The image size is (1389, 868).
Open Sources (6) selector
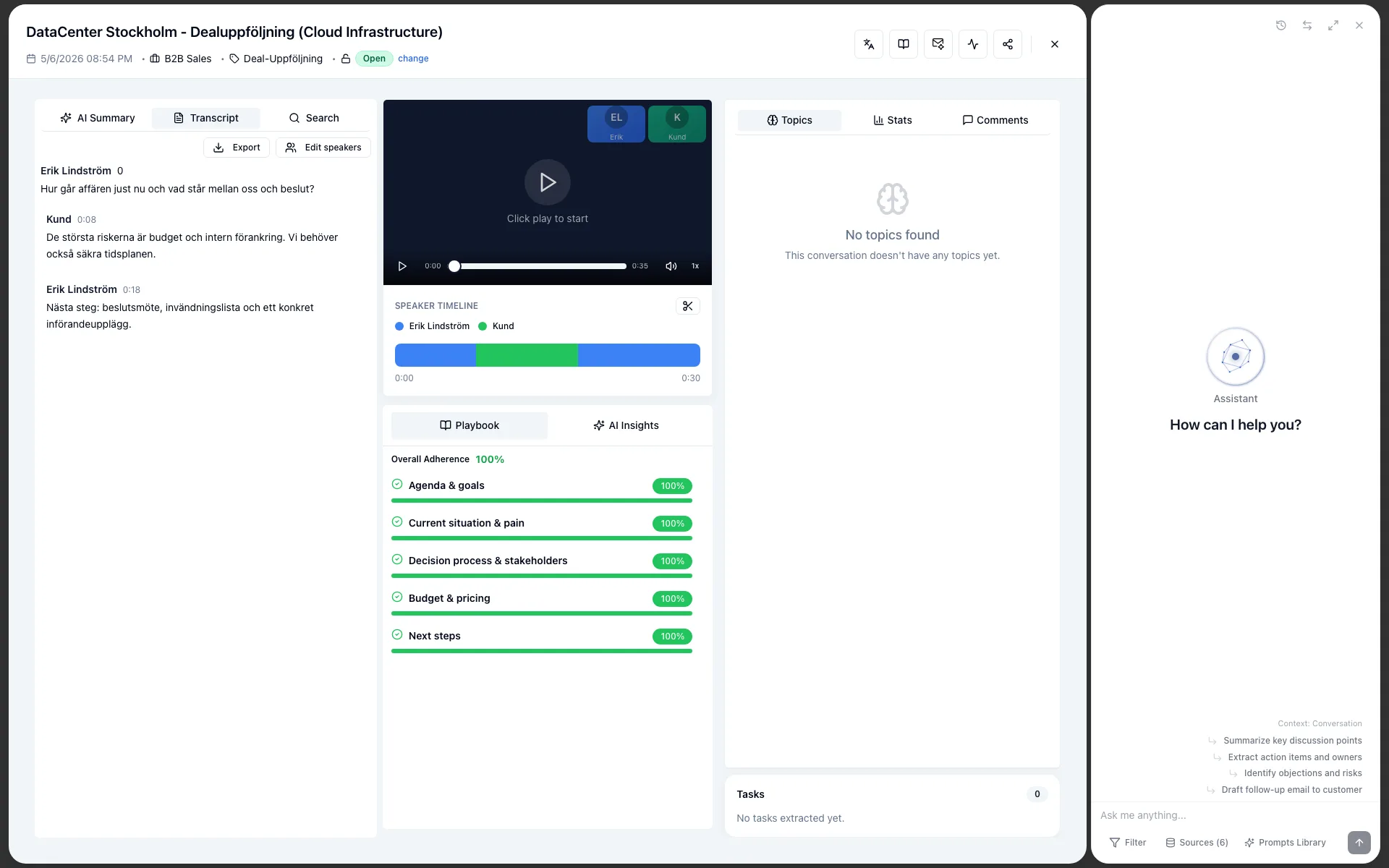[1197, 843]
